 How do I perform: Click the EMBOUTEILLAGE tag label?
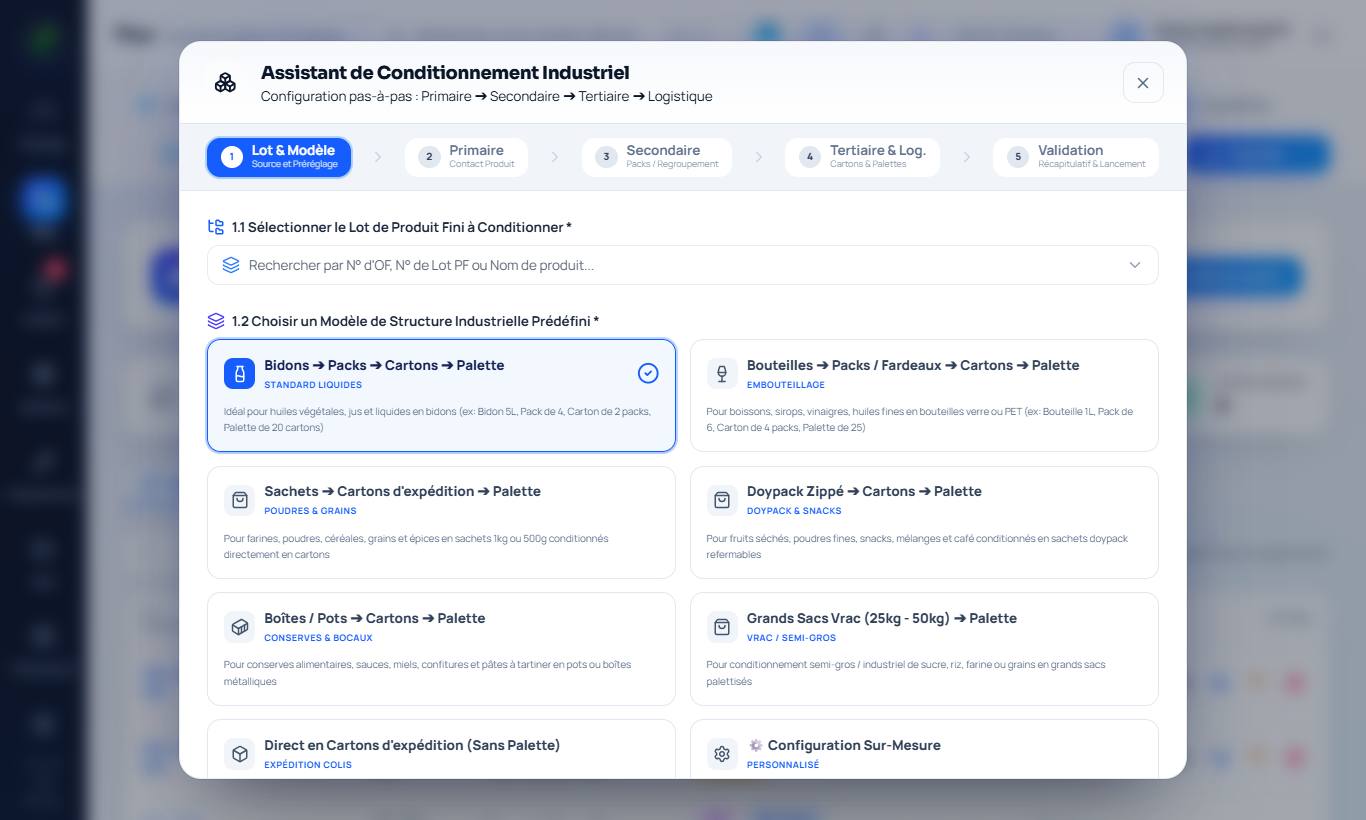(786, 385)
